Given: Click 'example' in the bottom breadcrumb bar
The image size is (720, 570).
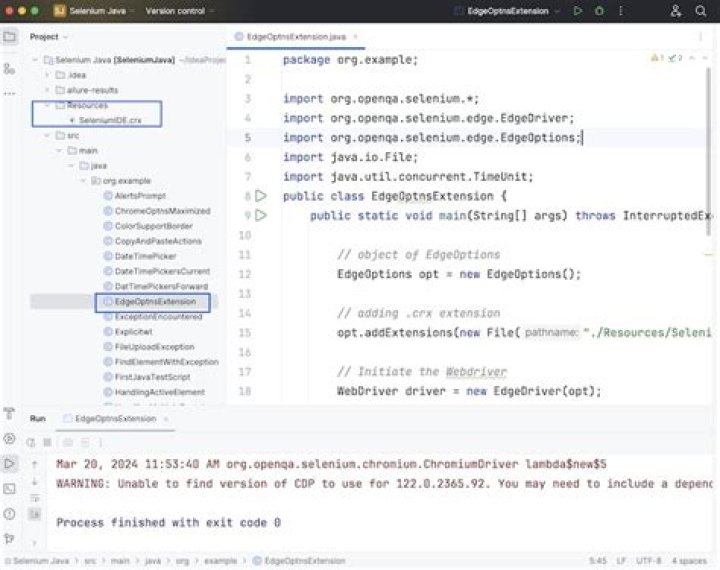Looking at the screenshot, I should (x=220, y=561).
